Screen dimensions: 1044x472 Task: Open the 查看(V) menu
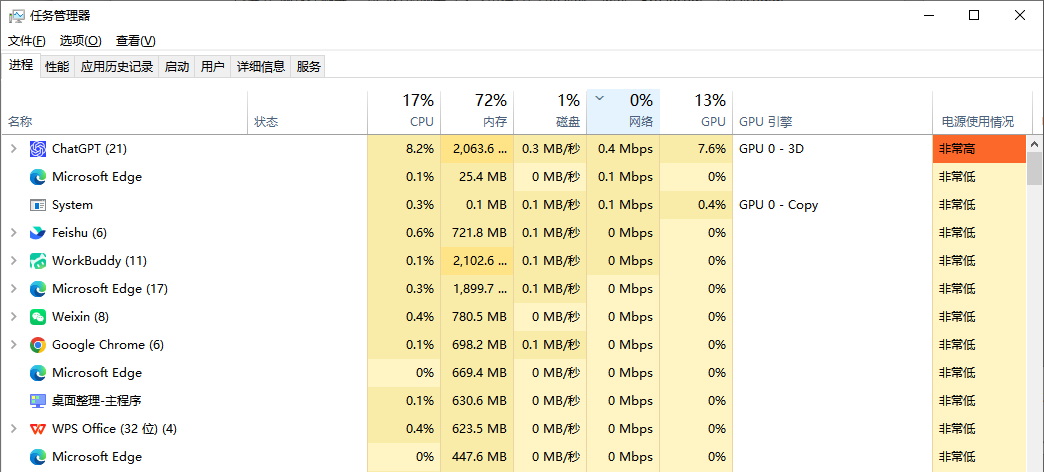point(136,41)
